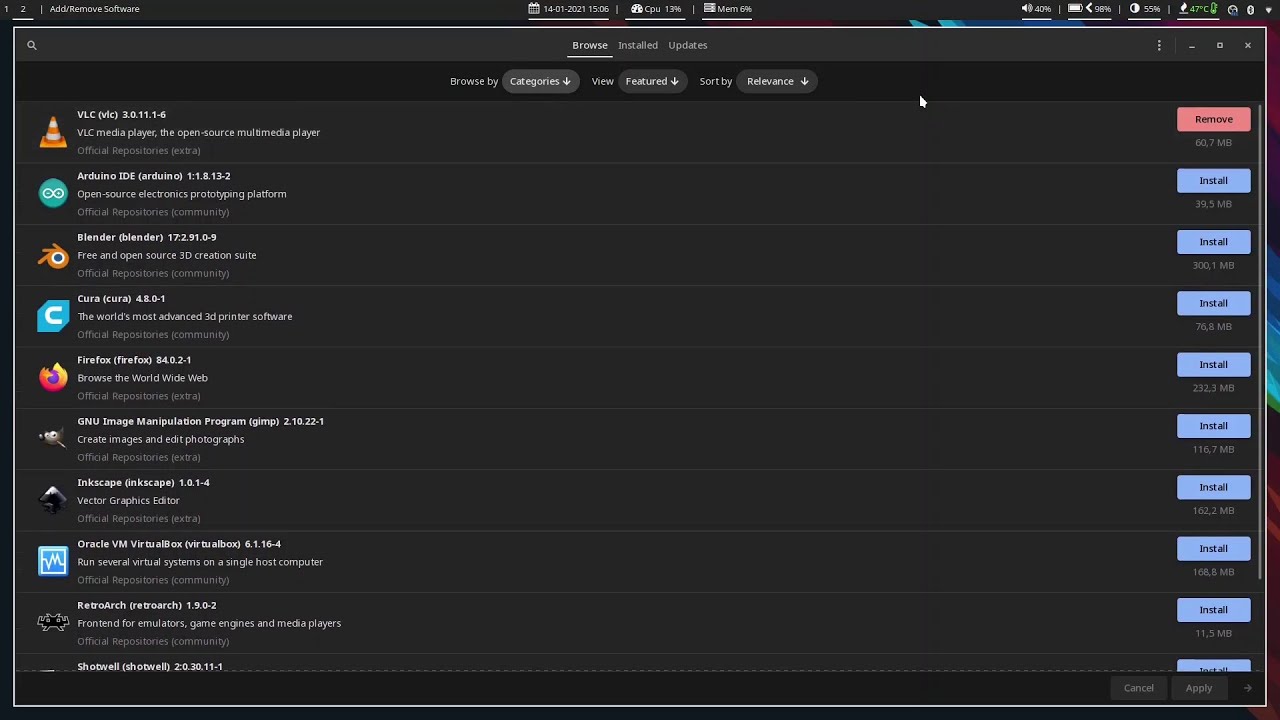Expand the Featured view dropdown

[x=652, y=81]
